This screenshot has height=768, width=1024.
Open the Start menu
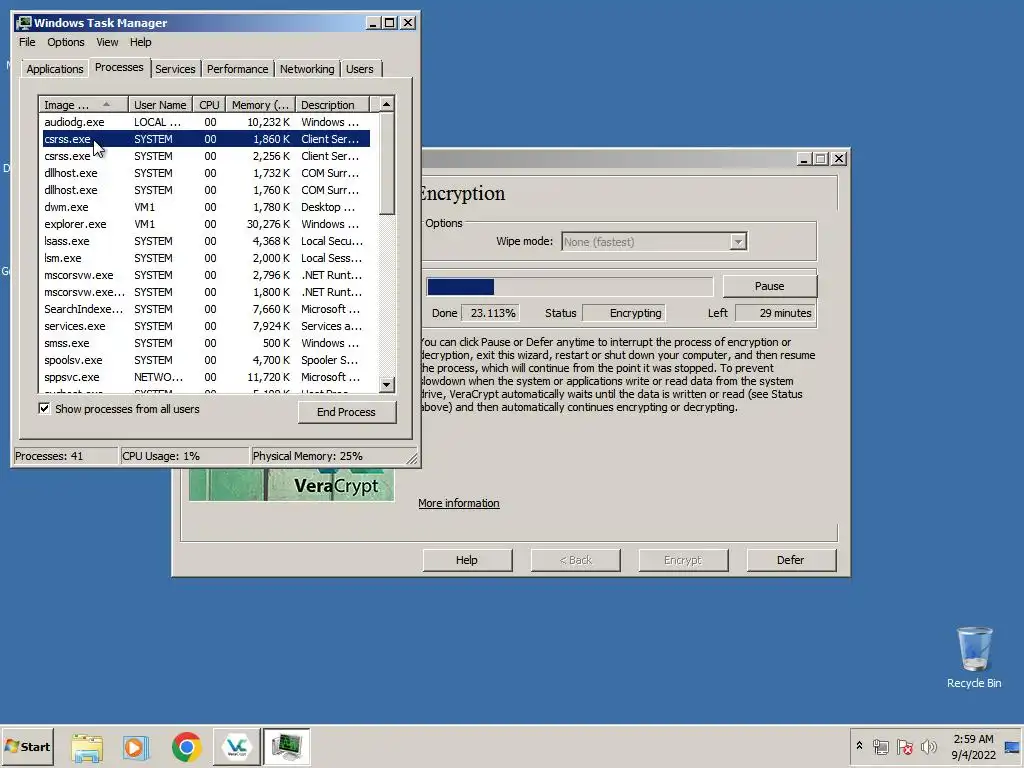pos(27,747)
